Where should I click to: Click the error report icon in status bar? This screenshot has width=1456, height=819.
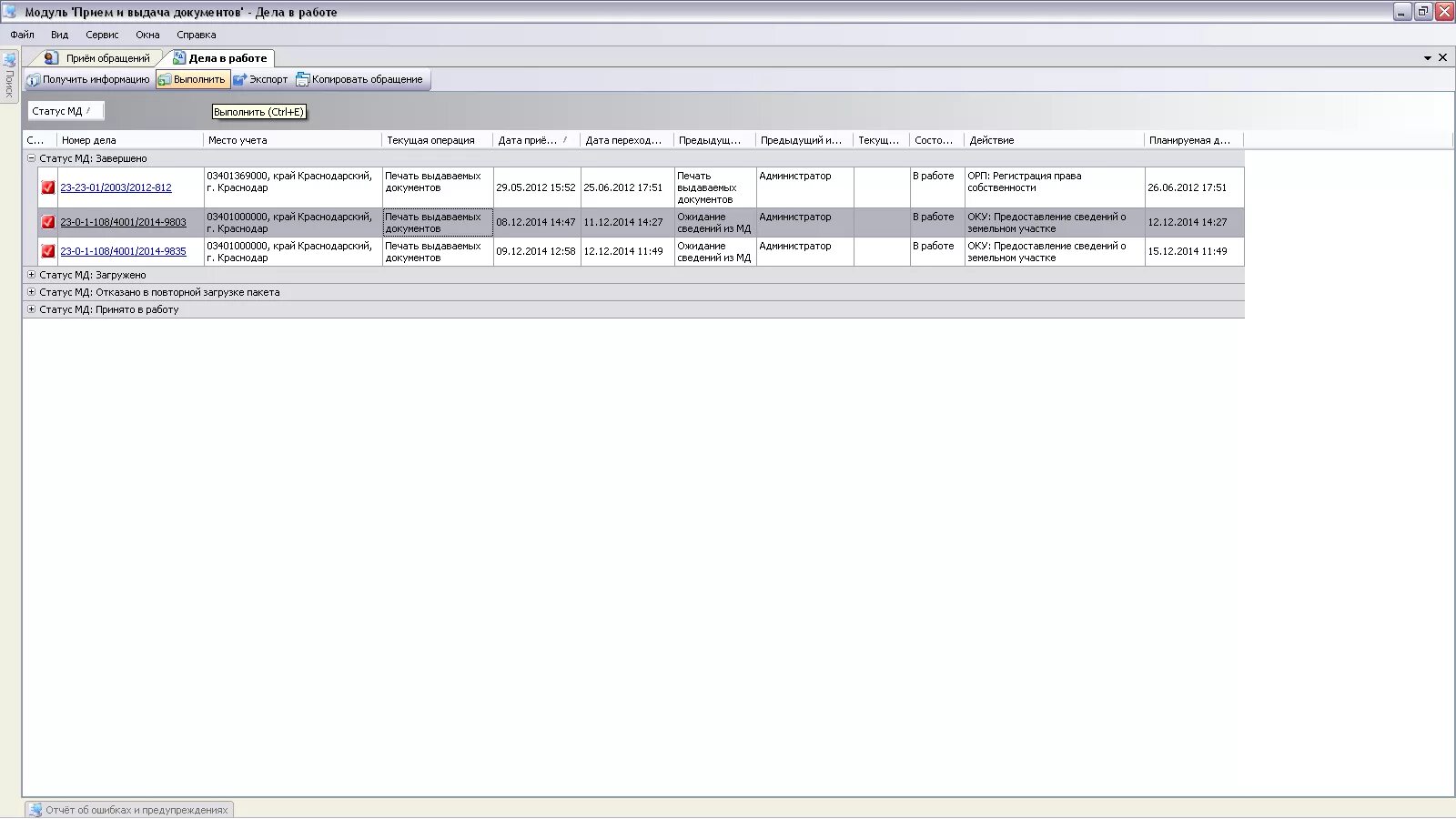tap(35, 810)
